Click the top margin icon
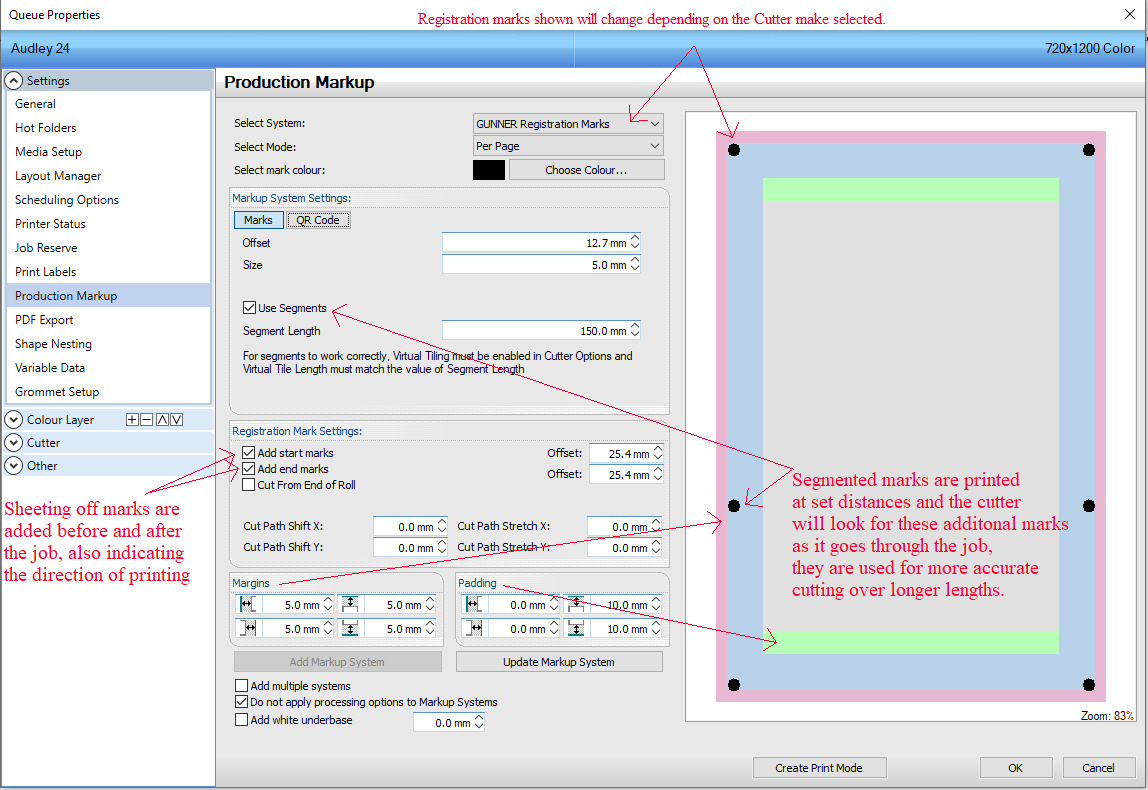The width and height of the screenshot is (1148, 790). point(350,605)
